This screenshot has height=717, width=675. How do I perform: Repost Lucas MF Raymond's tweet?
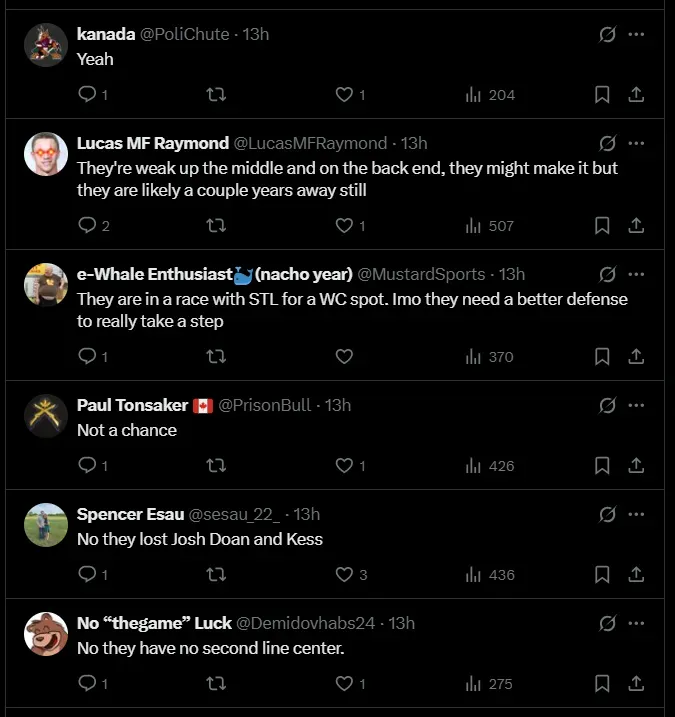[x=215, y=226]
